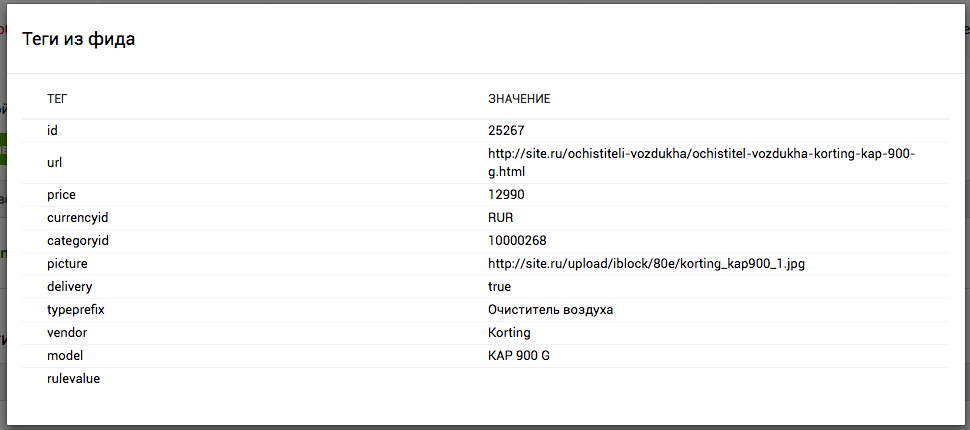The height and width of the screenshot is (430, 970).
Task: Open the ochistitel-vozdukha product URL value
Action: pos(701,163)
